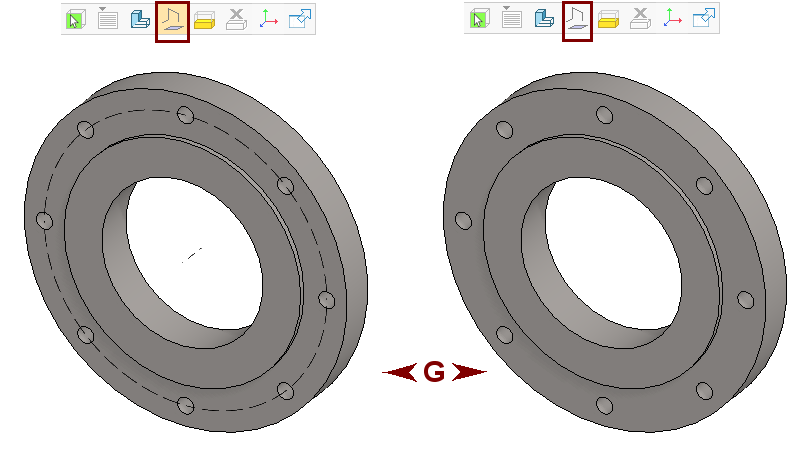
Task: Turn on the sketch visibility toggle in right toolbar
Action: (x=577, y=21)
